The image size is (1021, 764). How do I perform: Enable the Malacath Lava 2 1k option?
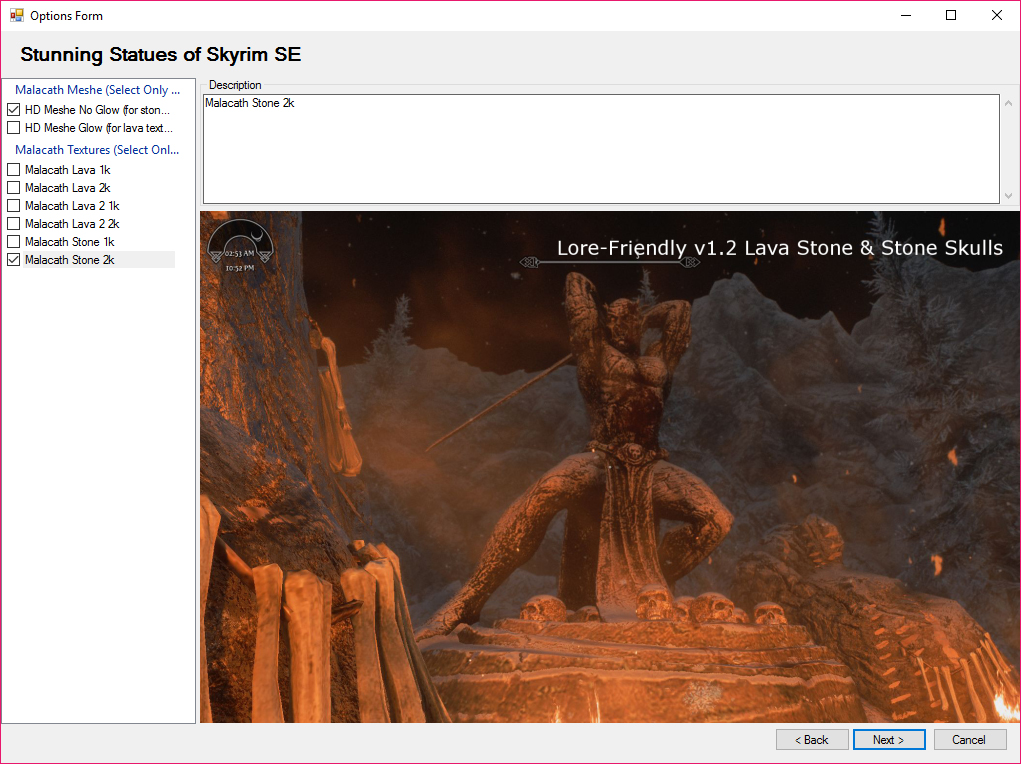point(14,206)
